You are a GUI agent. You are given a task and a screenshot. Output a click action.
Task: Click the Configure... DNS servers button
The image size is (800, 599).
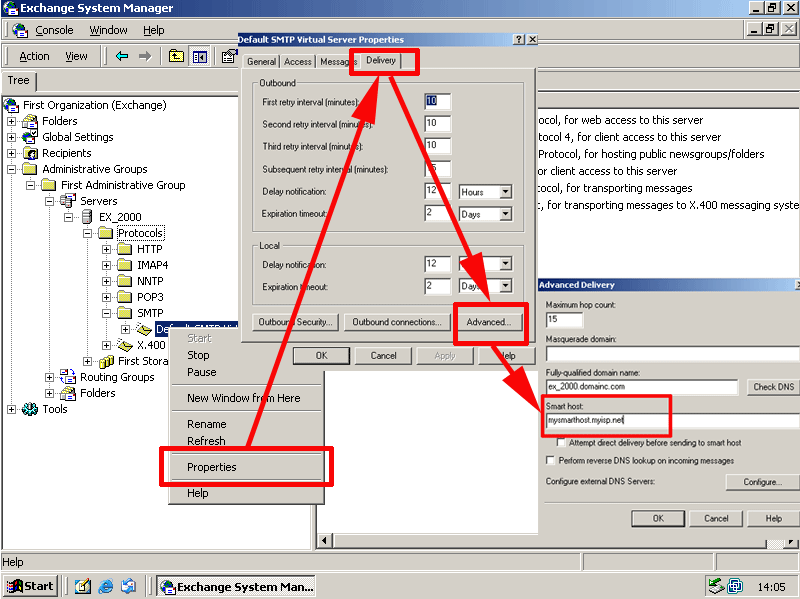click(762, 482)
